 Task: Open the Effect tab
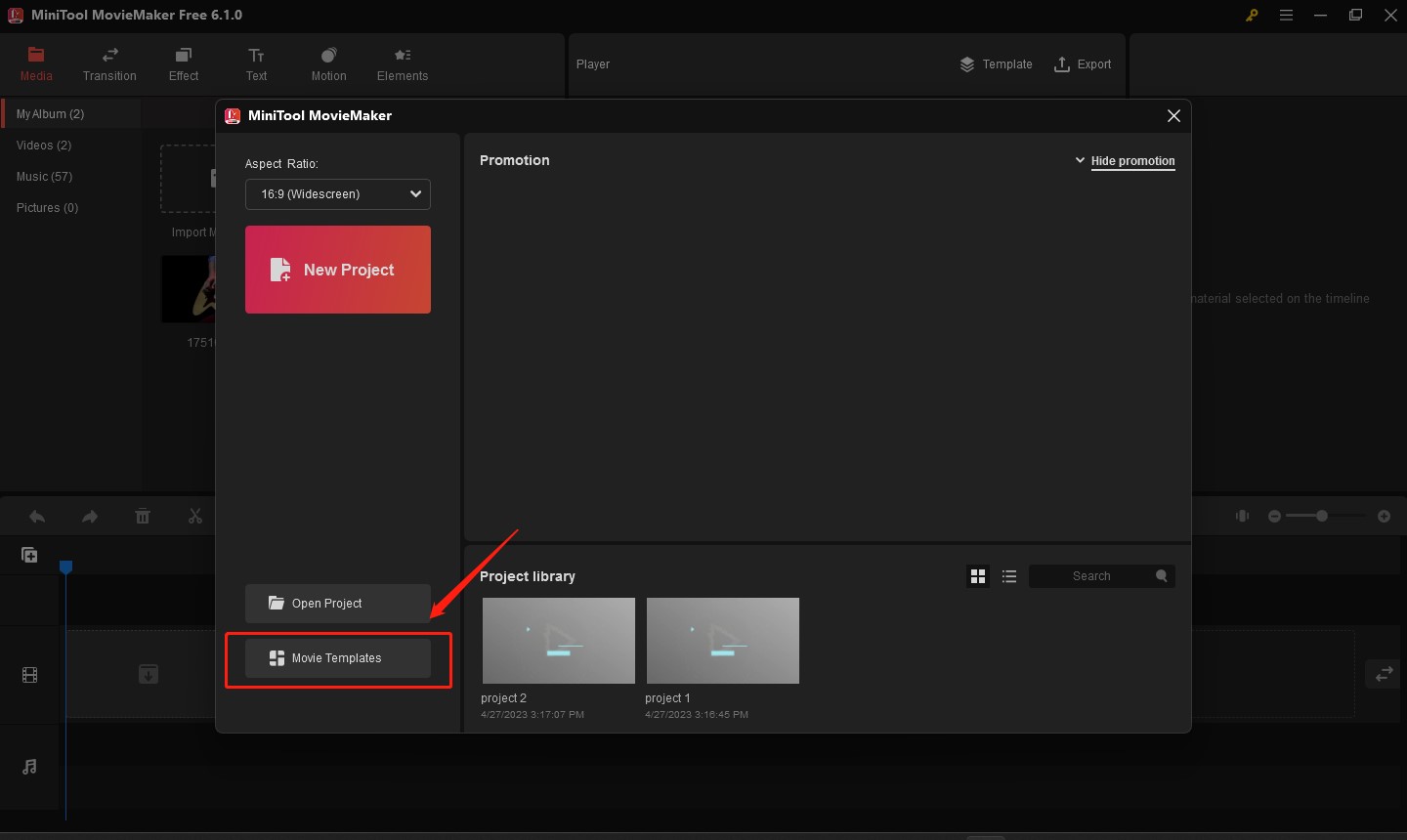184,64
